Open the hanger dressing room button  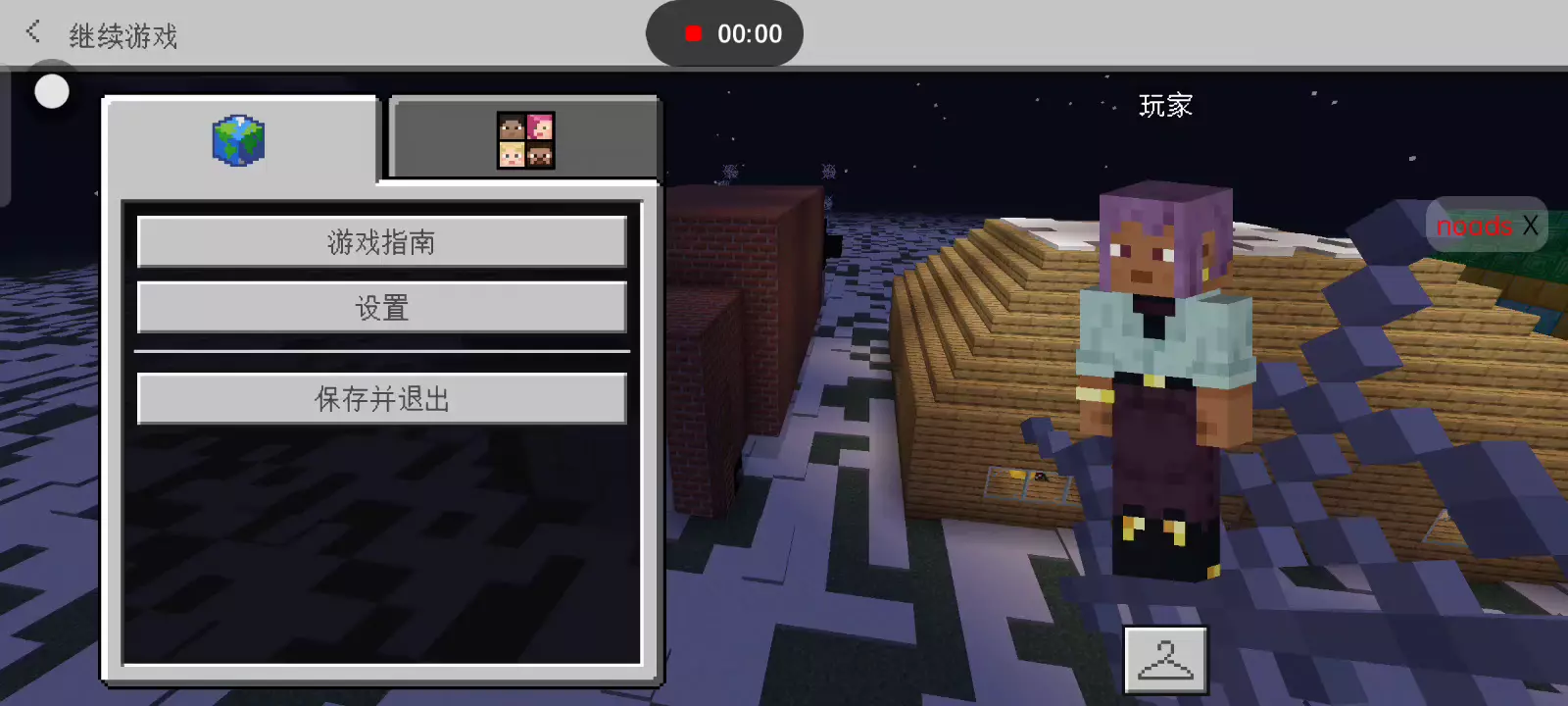[x=1165, y=660]
